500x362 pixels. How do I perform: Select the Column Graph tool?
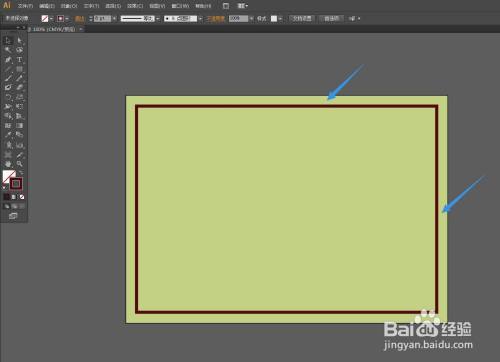point(20,145)
